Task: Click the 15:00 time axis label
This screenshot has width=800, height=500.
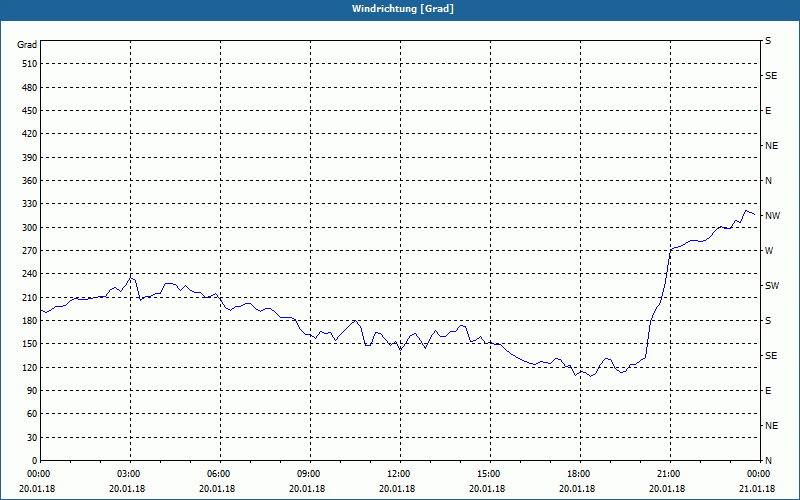Action: pyautogui.click(x=488, y=474)
